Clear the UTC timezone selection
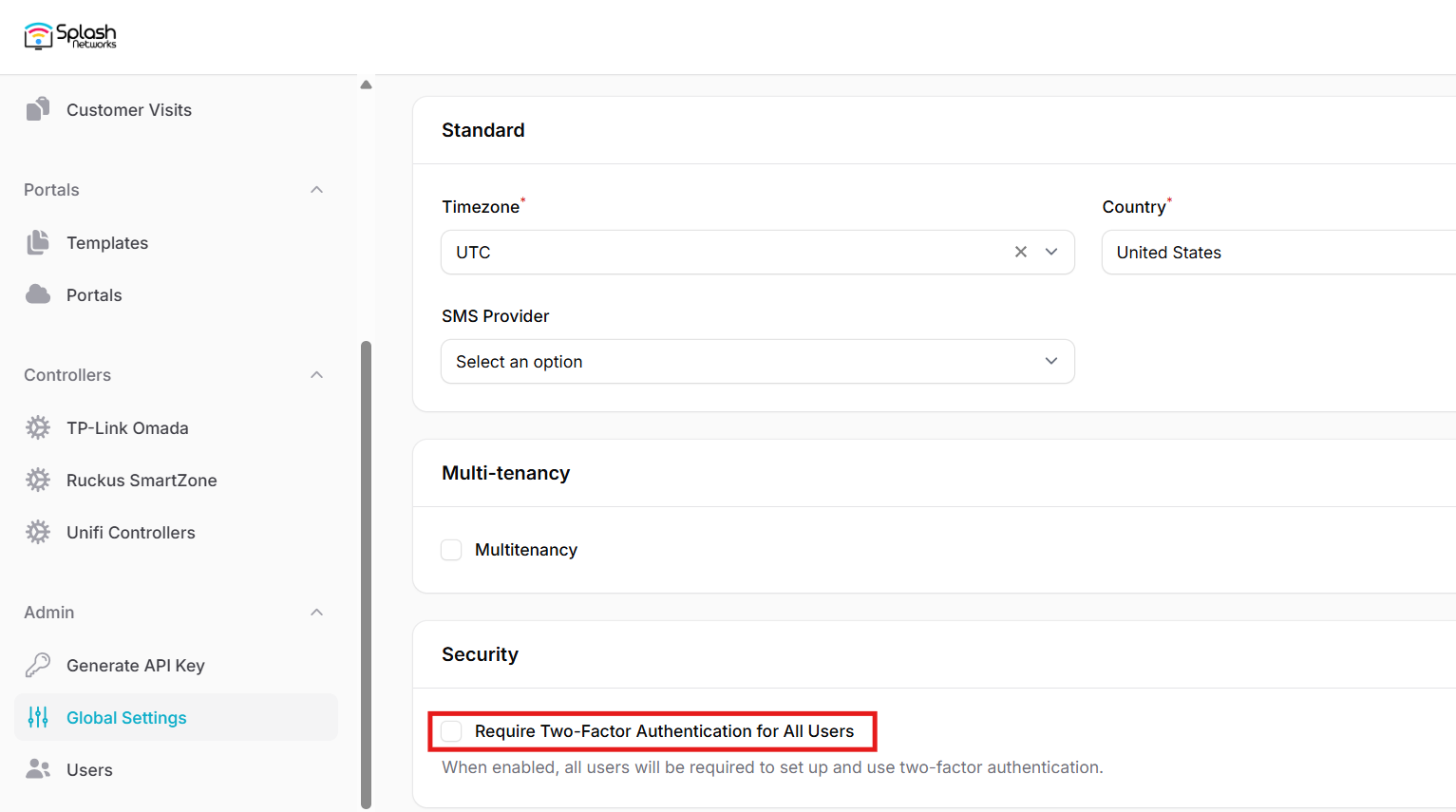Image resolution: width=1456 pixels, height=812 pixels. 1021,252
